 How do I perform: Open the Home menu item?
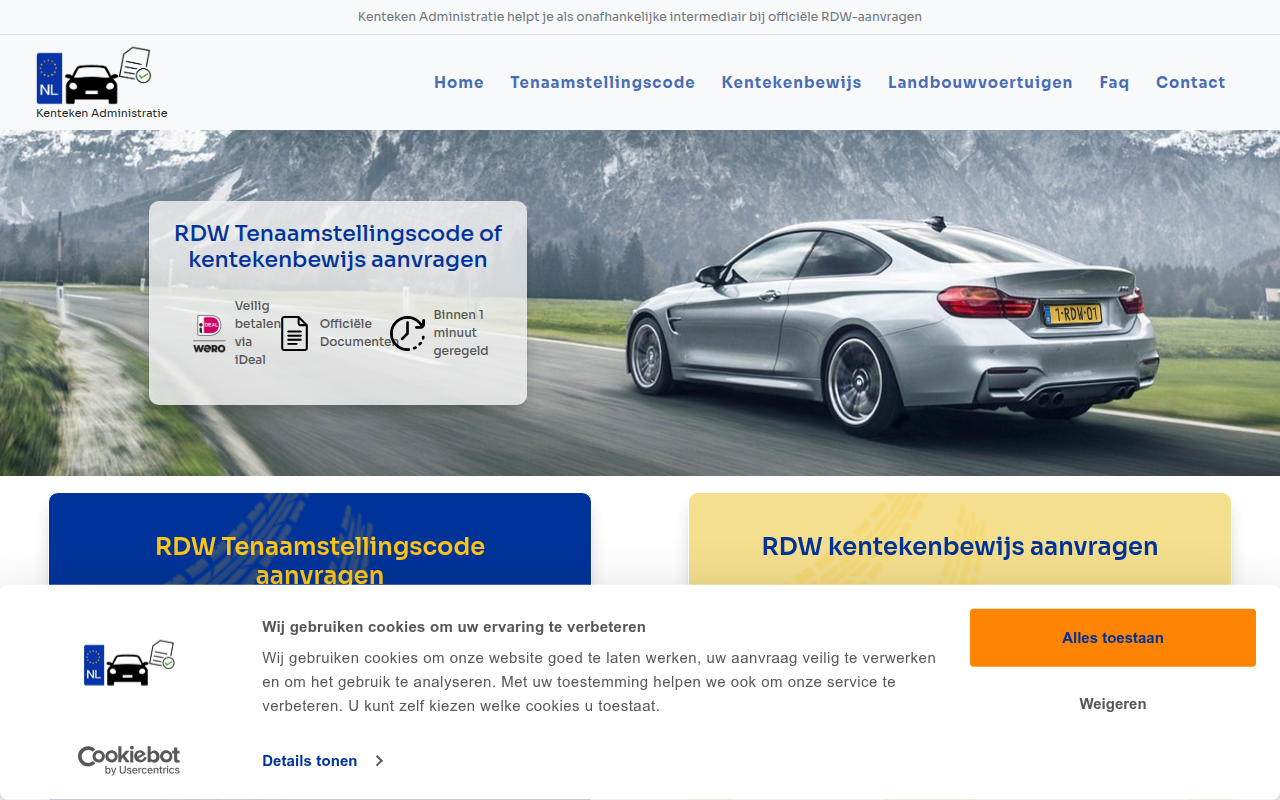[459, 83]
